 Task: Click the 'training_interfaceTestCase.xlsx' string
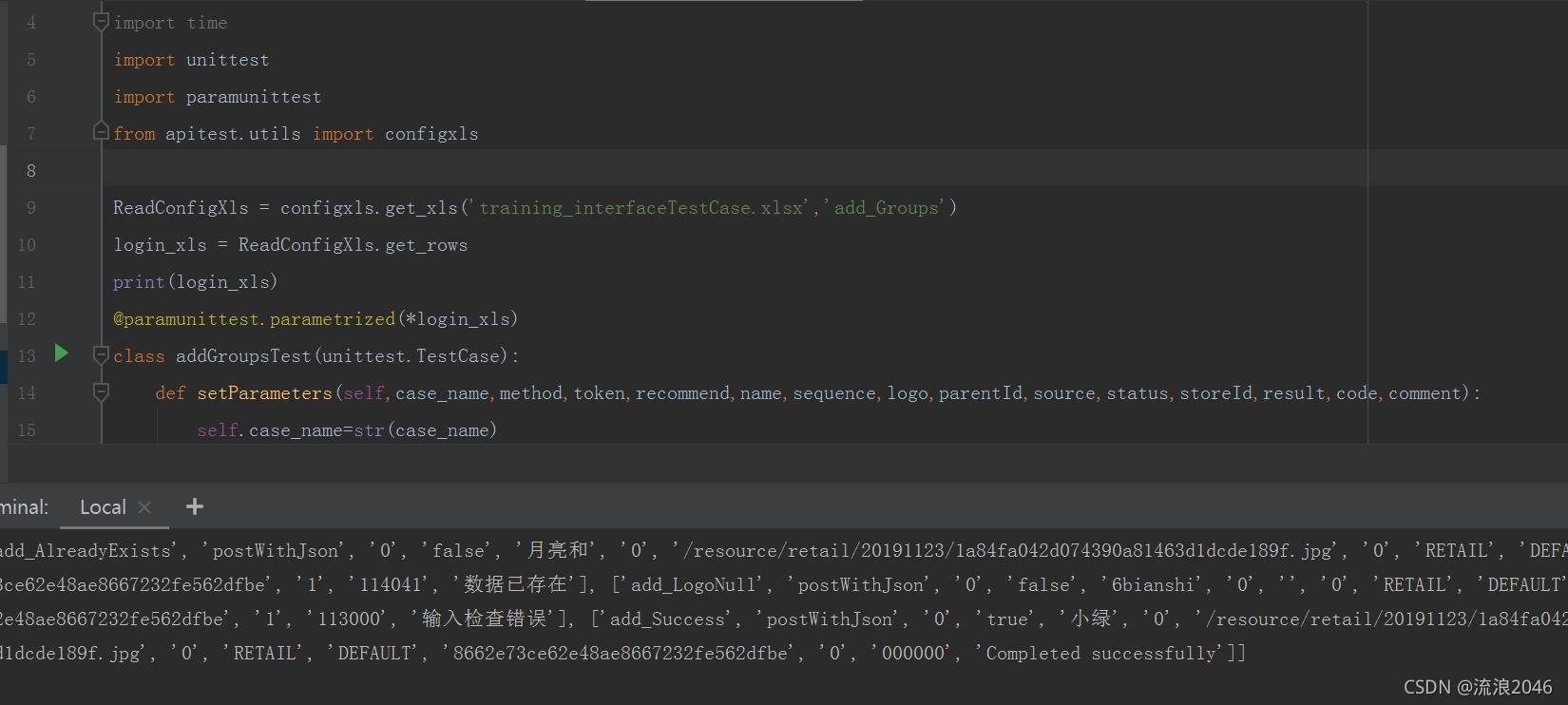click(641, 208)
